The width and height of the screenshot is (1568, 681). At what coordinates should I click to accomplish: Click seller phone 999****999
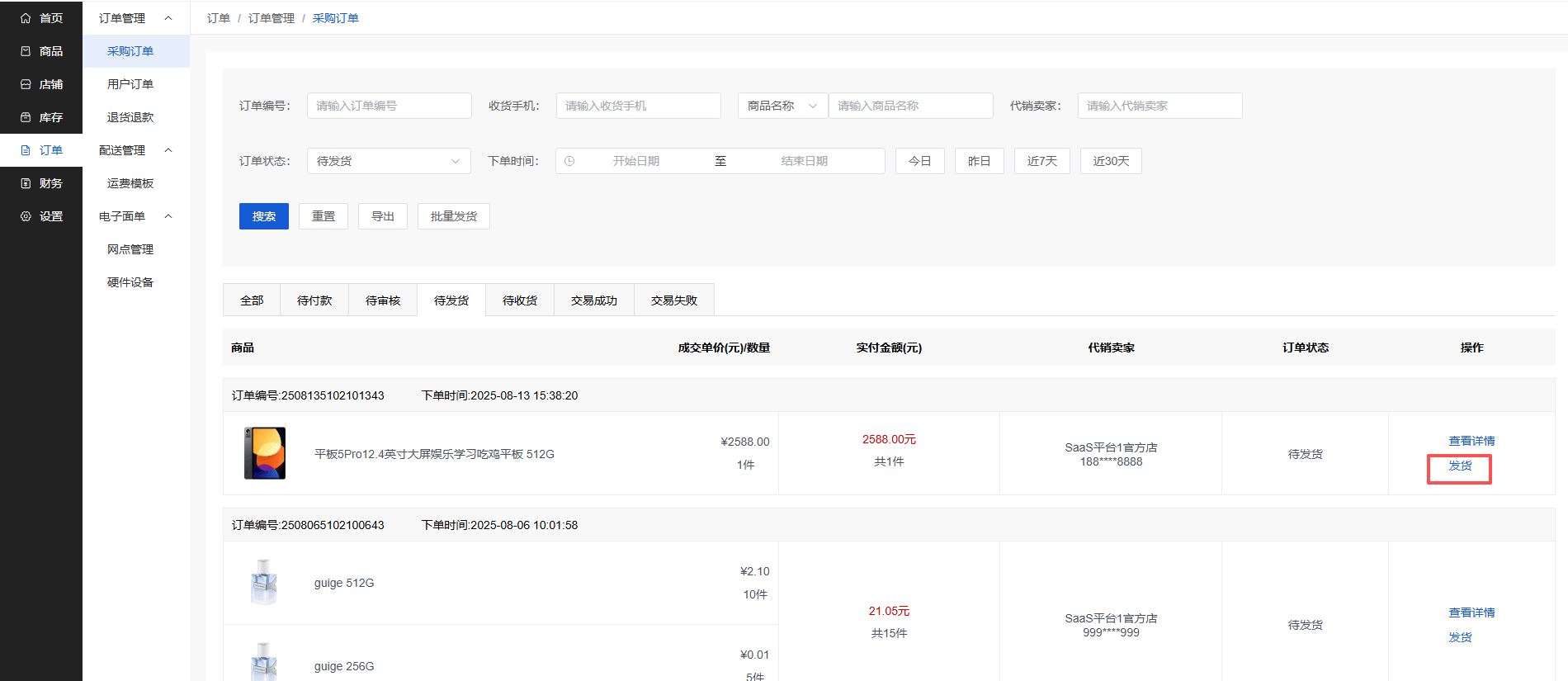[1111, 632]
